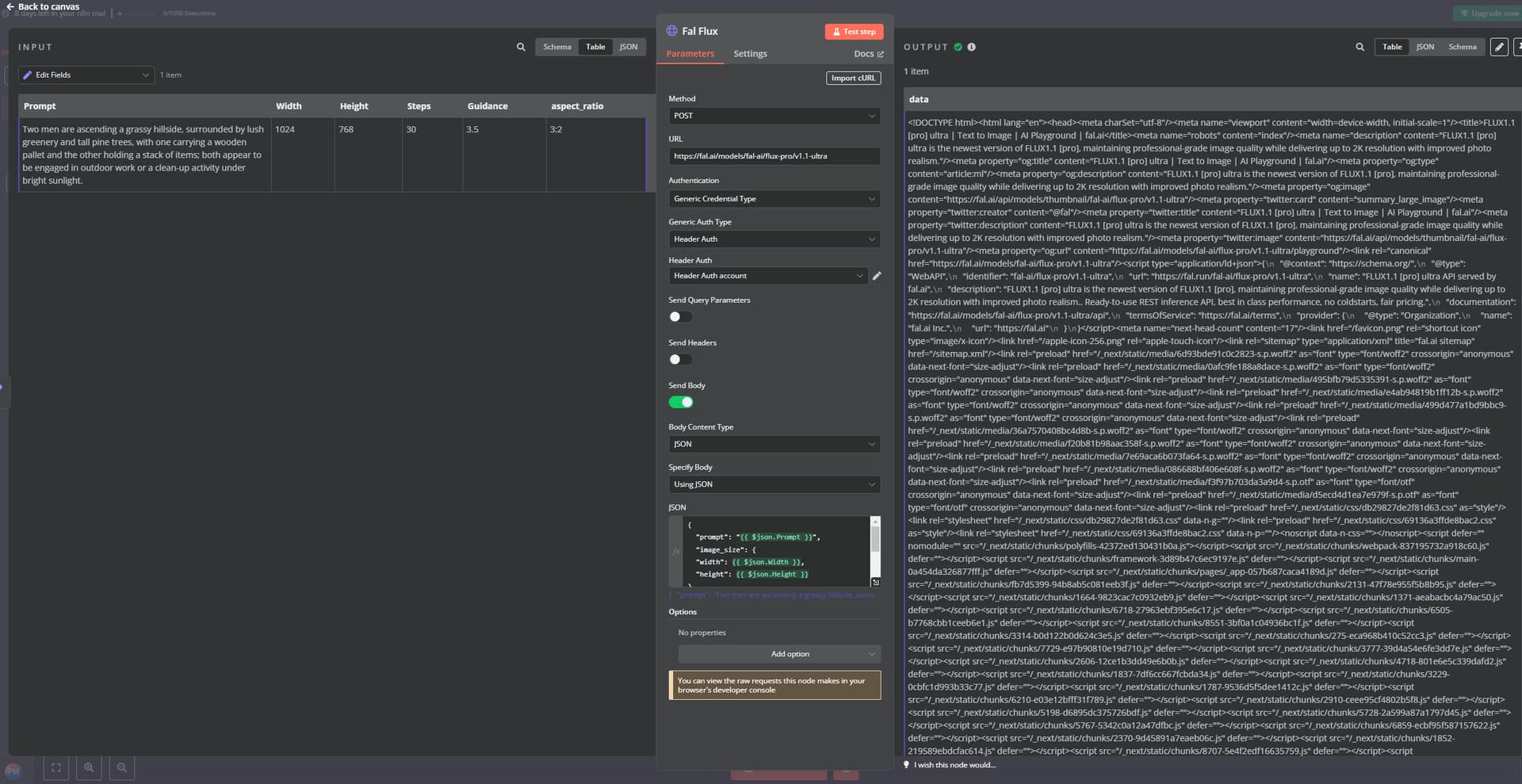The height and width of the screenshot is (784, 1522).
Task: Turn off the Send Body toggle
Action: 680,402
